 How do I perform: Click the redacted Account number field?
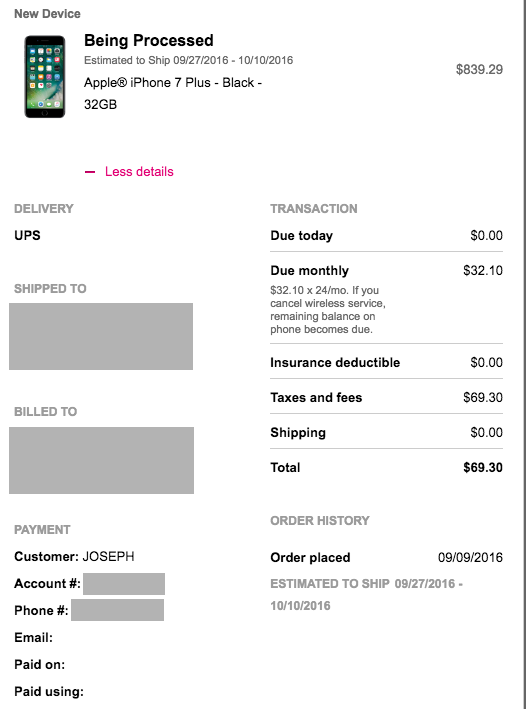[x=124, y=584]
